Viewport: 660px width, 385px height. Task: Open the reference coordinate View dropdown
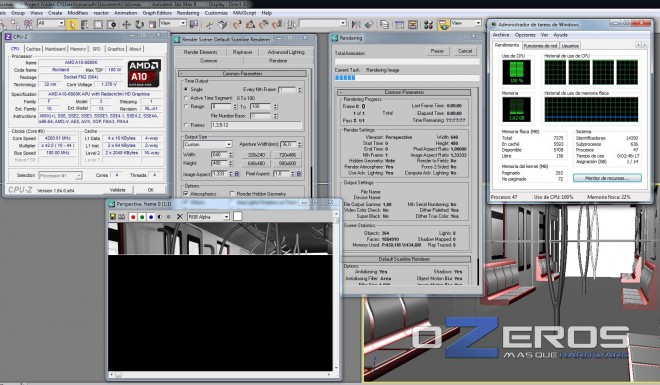(x=173, y=23)
